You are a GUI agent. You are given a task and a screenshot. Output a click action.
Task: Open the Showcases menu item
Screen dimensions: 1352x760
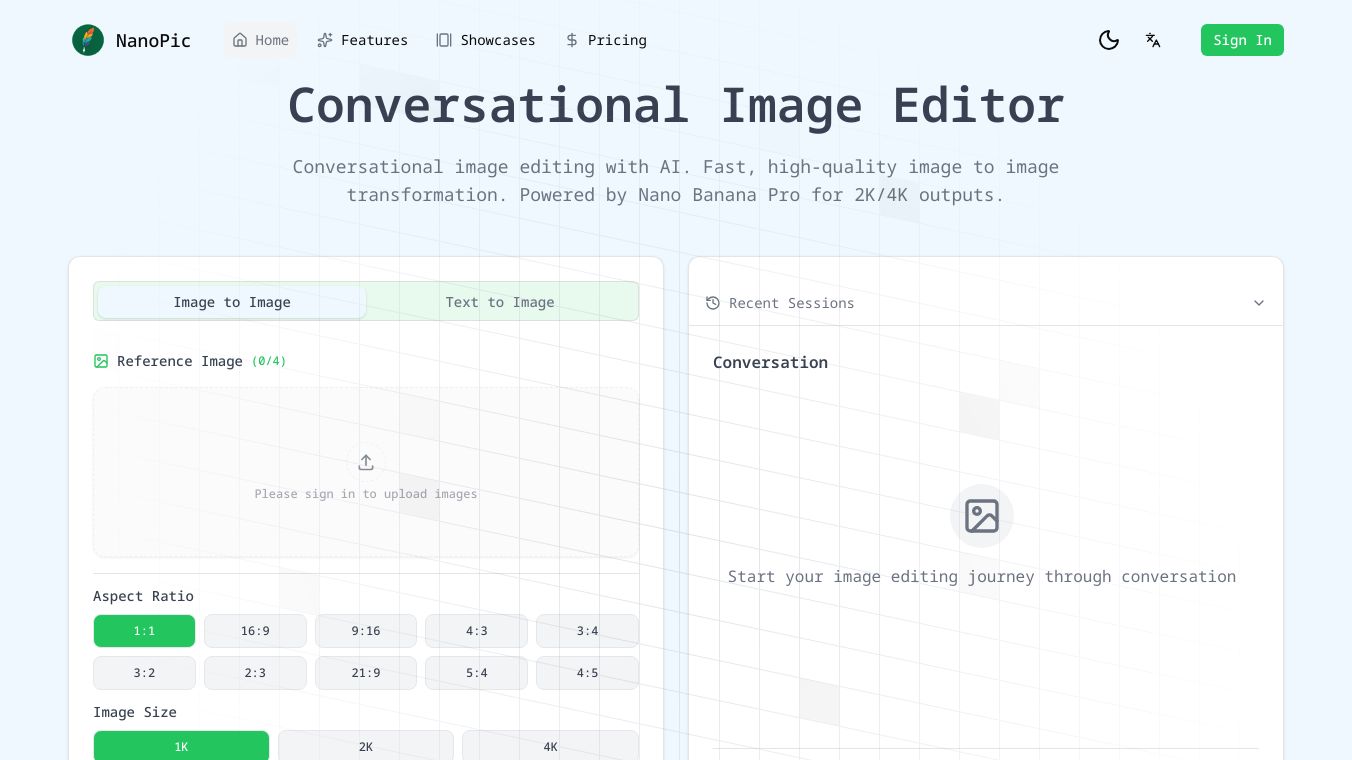tap(486, 40)
